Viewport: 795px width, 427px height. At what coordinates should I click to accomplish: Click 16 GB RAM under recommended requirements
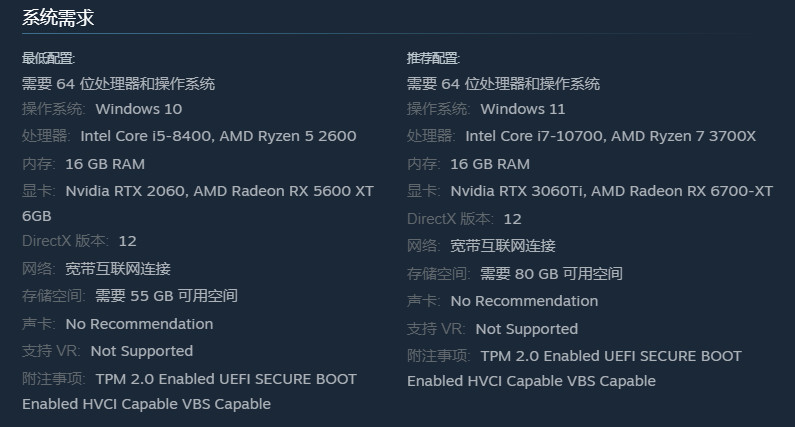(490, 164)
